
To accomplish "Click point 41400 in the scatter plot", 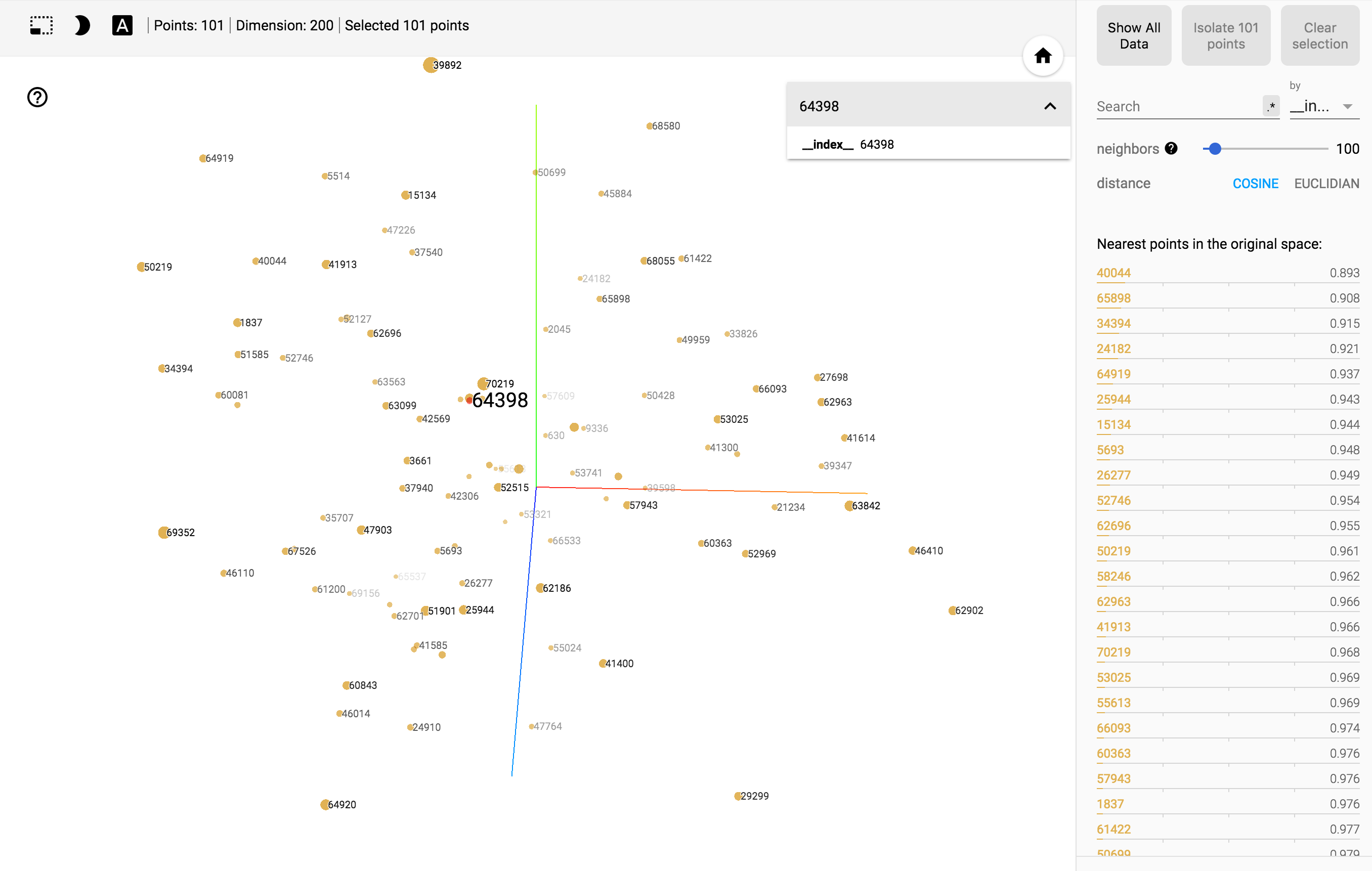I will [x=602, y=664].
